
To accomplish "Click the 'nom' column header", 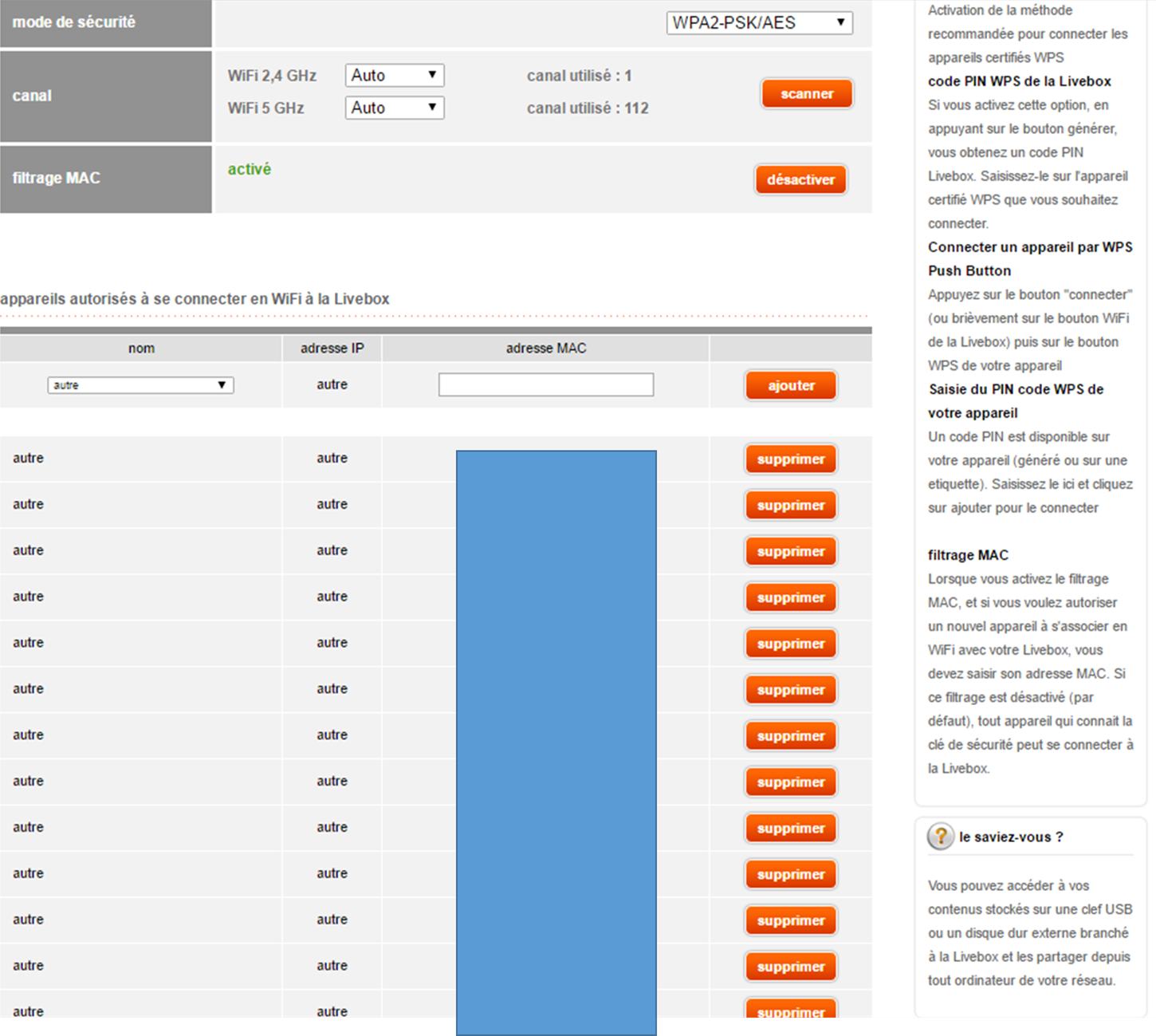I will (141, 349).
